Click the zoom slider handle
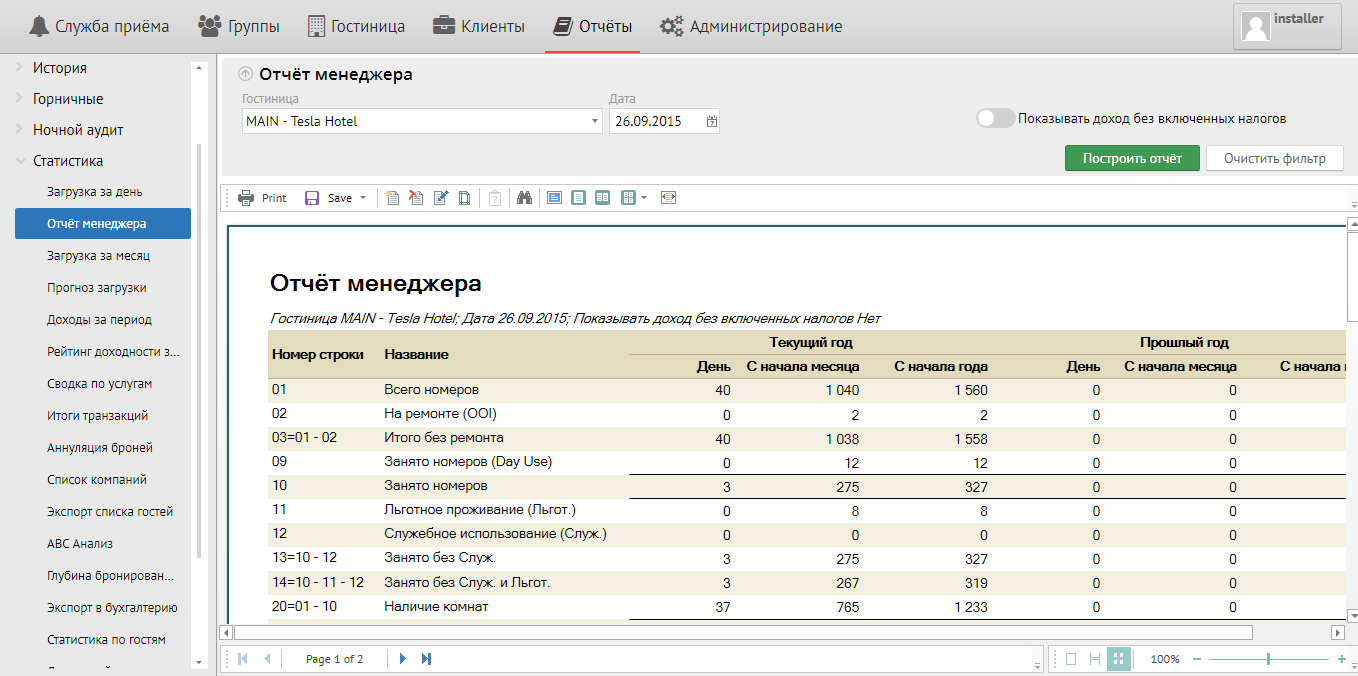This screenshot has height=676, width=1358. tap(1268, 659)
